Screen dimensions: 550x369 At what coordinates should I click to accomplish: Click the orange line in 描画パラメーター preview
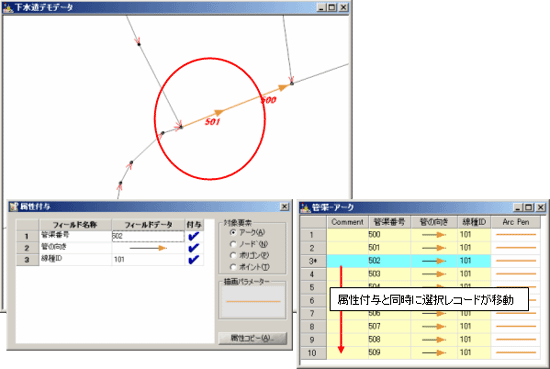(x=253, y=301)
